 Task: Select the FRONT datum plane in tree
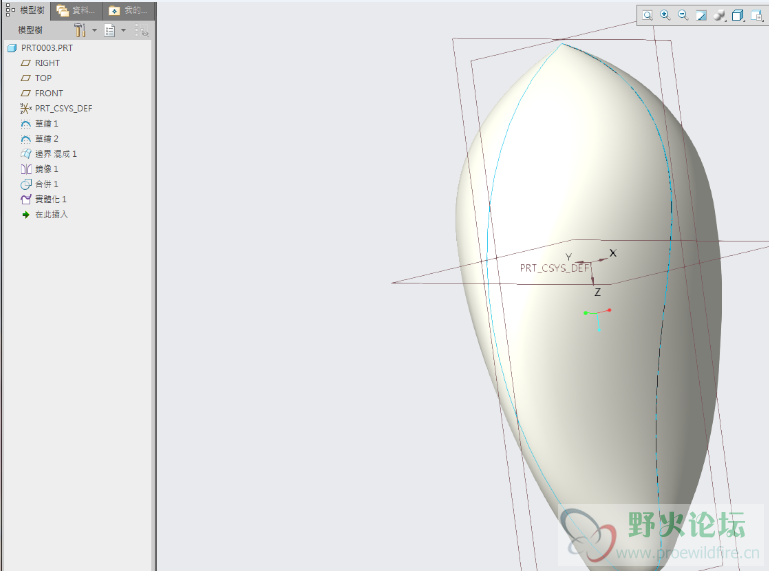tap(42, 93)
